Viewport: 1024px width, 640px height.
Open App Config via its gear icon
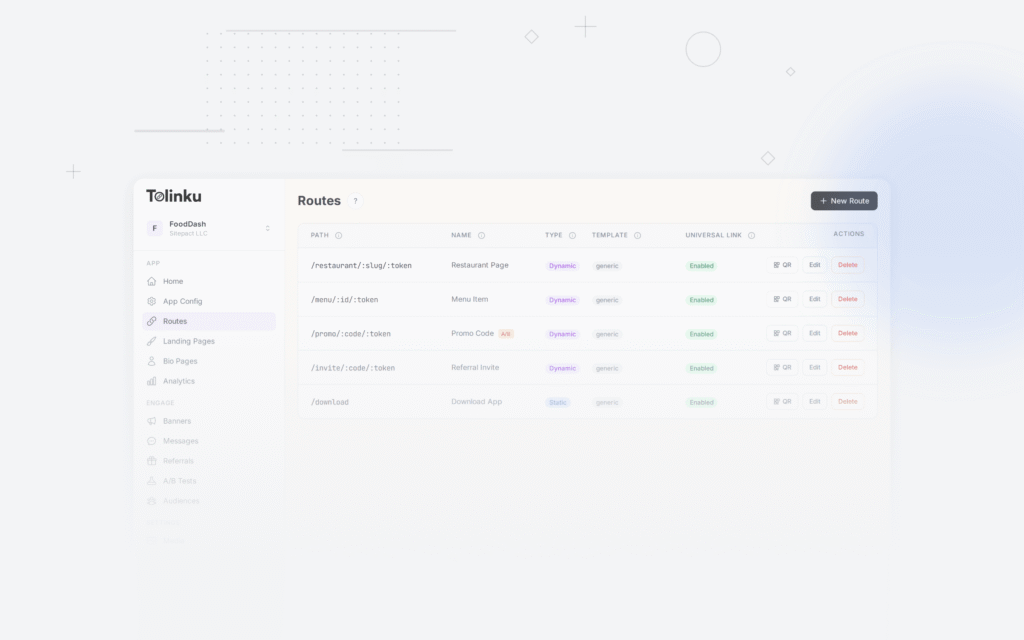point(152,301)
